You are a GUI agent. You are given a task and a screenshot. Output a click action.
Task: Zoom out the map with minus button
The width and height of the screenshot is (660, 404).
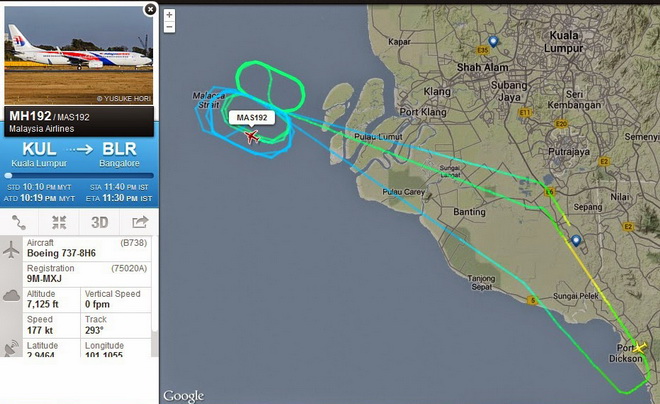tap(169, 27)
